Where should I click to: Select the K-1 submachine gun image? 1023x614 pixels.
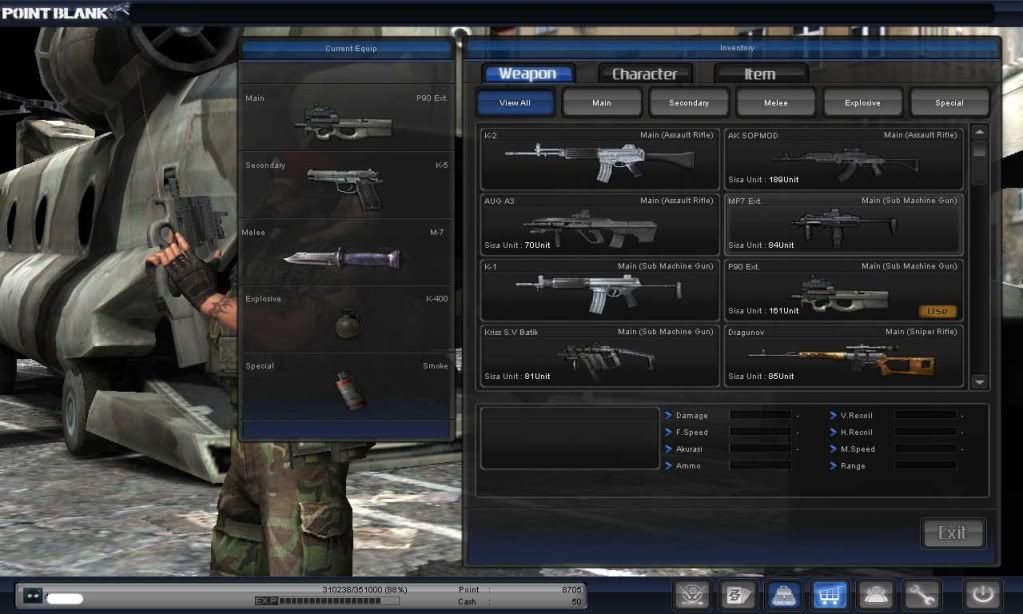[599, 292]
